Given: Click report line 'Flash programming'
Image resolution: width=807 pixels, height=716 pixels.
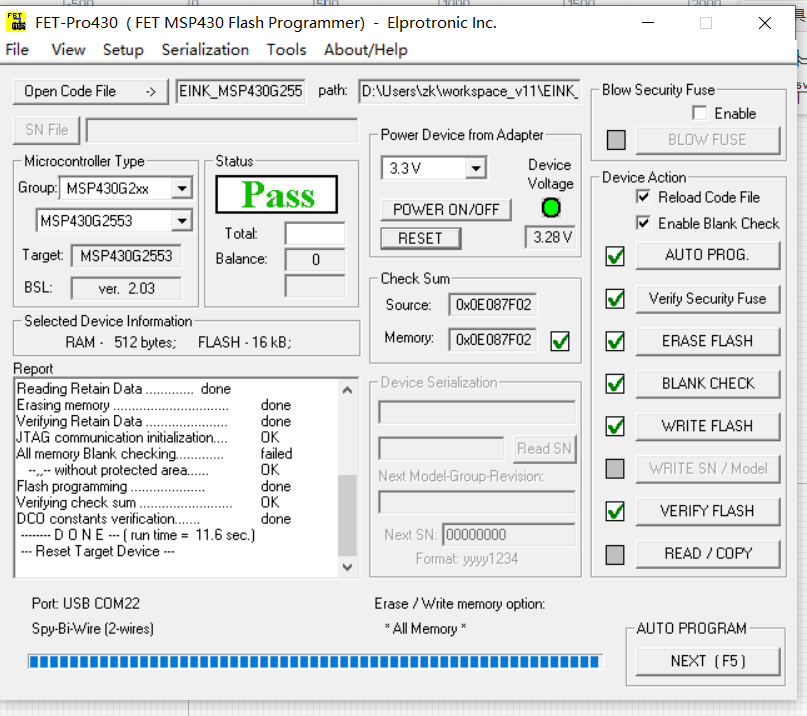Looking at the screenshot, I should tap(154, 486).
